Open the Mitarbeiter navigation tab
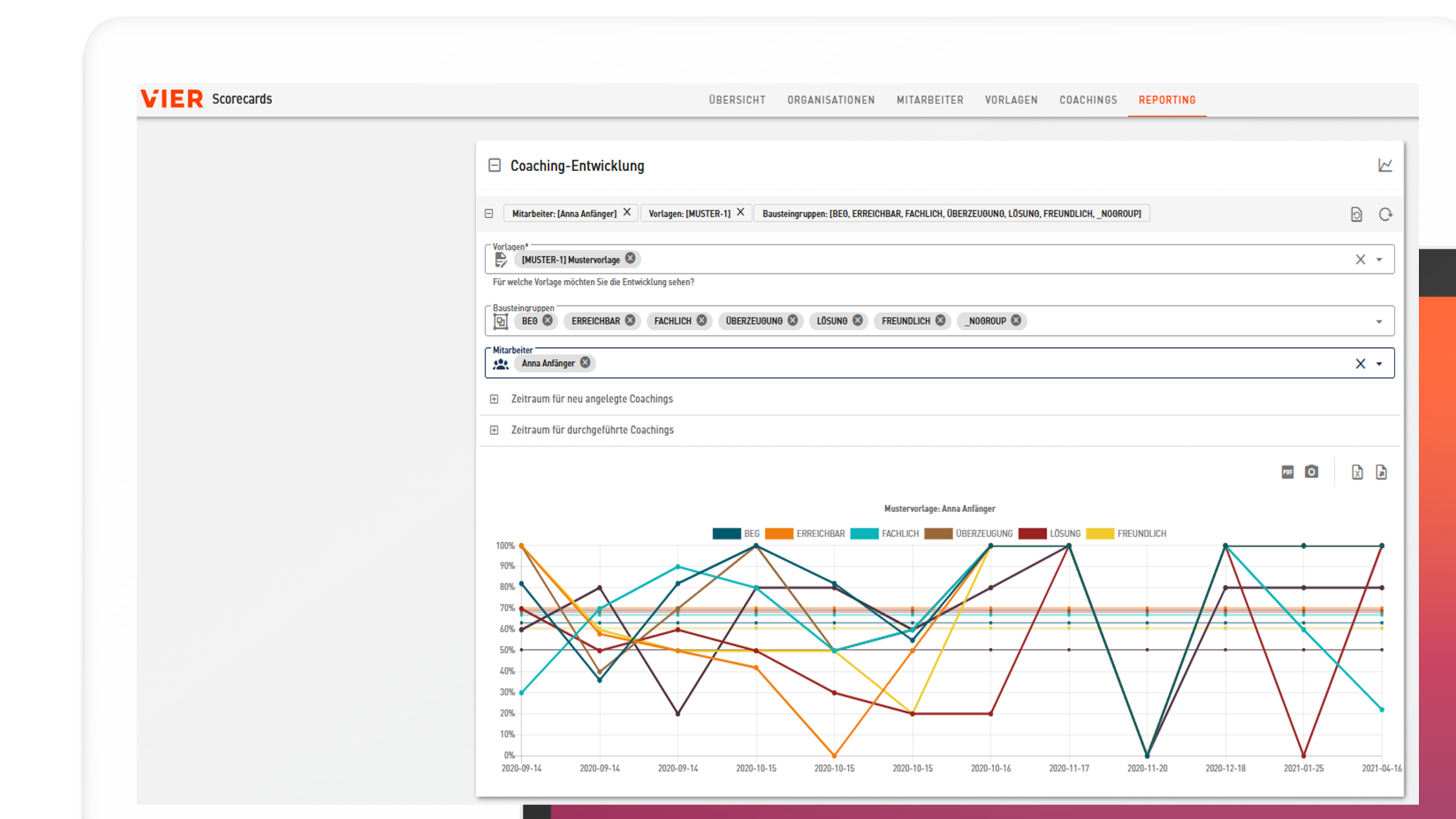The width and height of the screenshot is (1456, 819). click(930, 100)
